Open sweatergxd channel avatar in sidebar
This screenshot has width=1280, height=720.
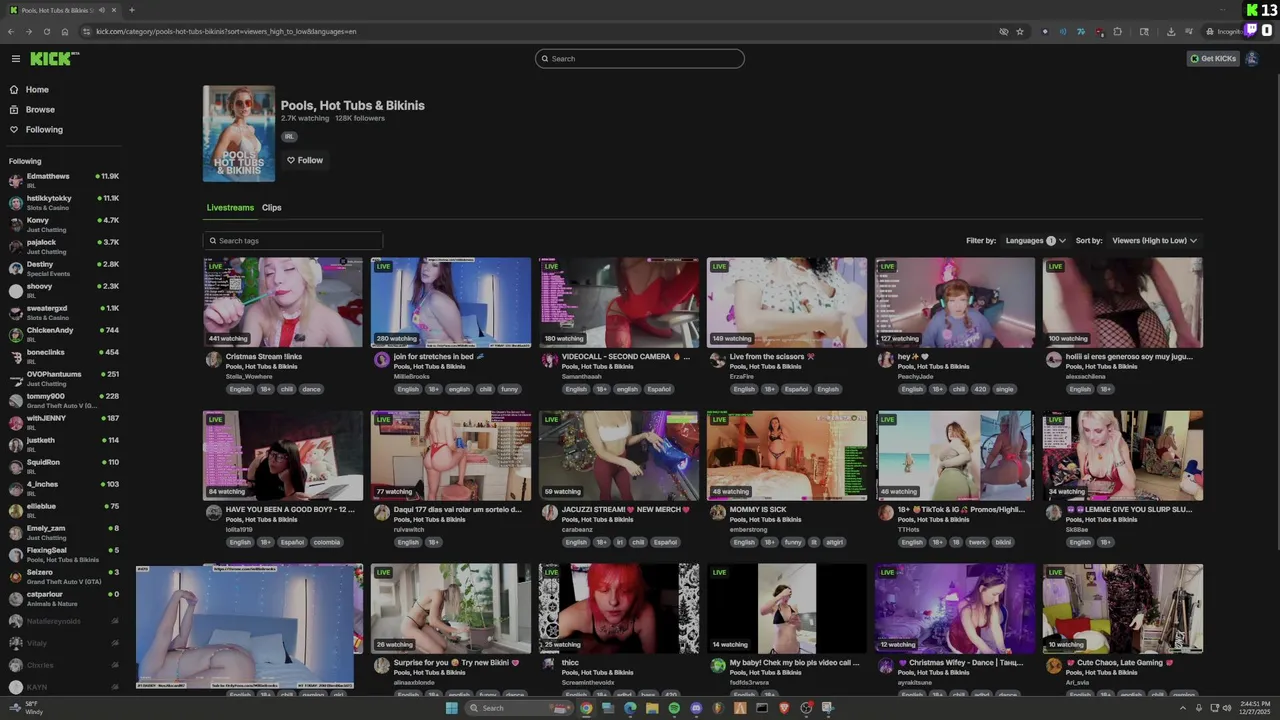(x=15, y=312)
